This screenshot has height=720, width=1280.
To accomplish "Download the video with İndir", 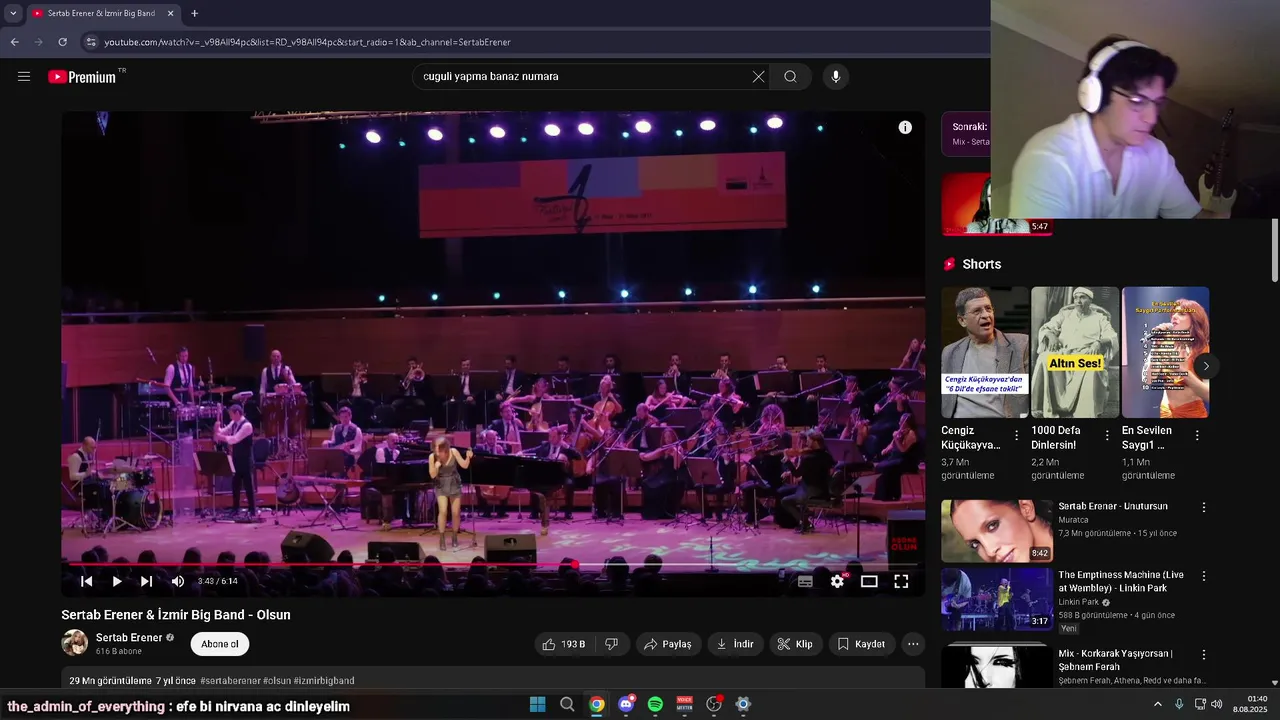I will [735, 644].
